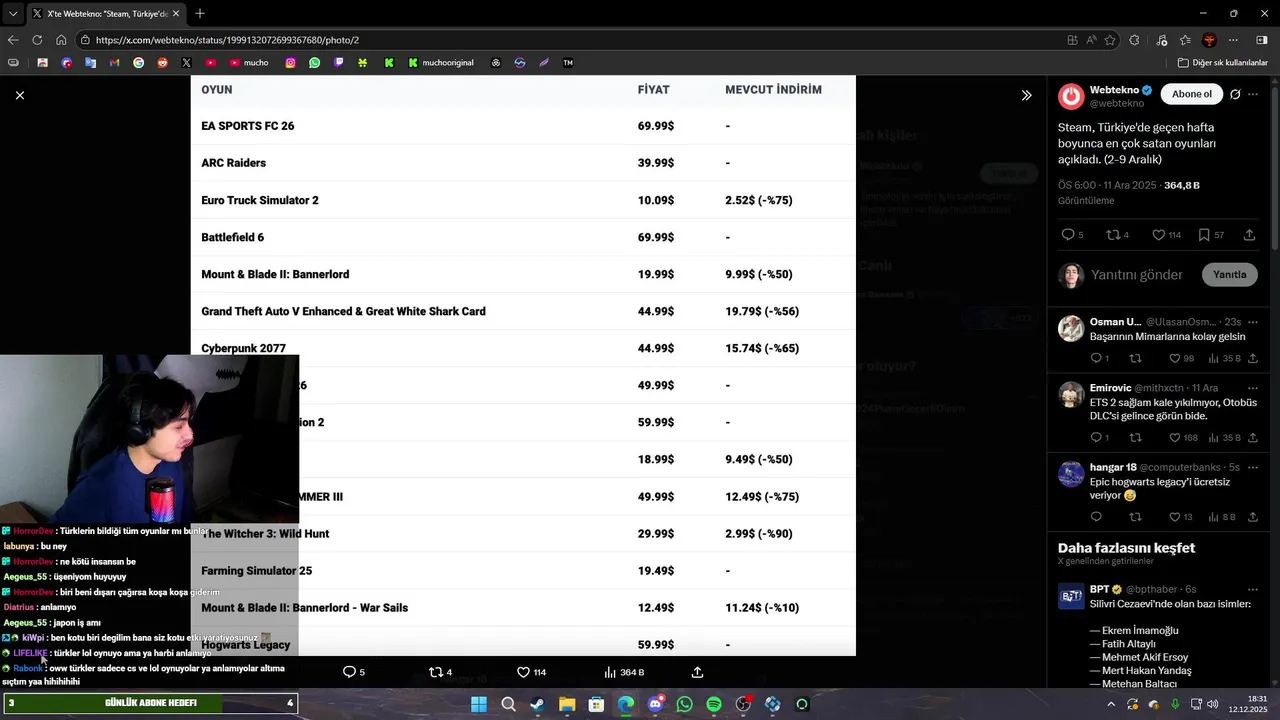Add this page to favorites
The image size is (1280, 720).
click(x=1110, y=40)
